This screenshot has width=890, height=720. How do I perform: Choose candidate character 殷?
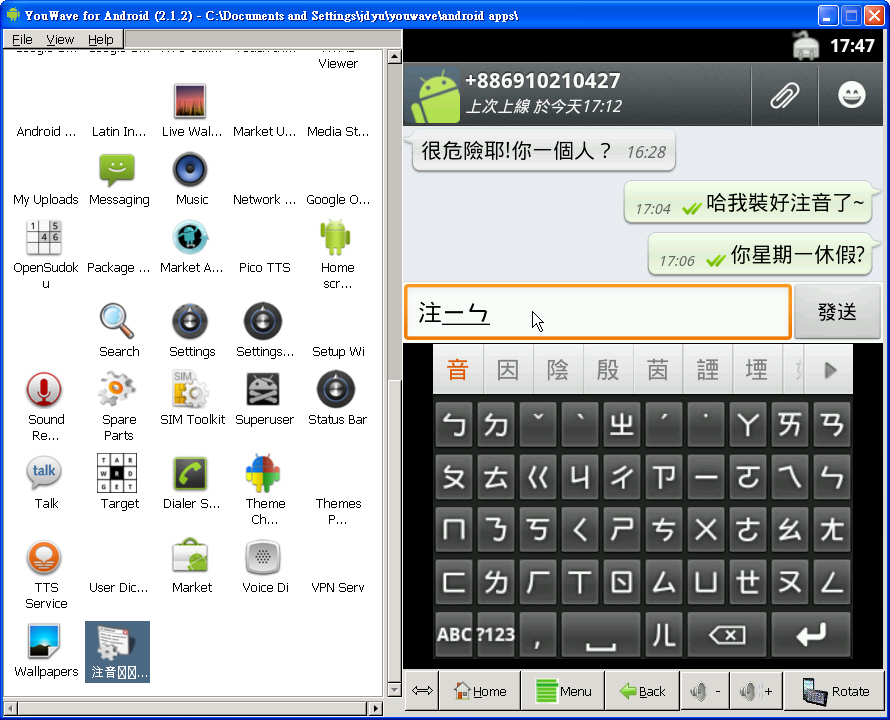[607, 370]
